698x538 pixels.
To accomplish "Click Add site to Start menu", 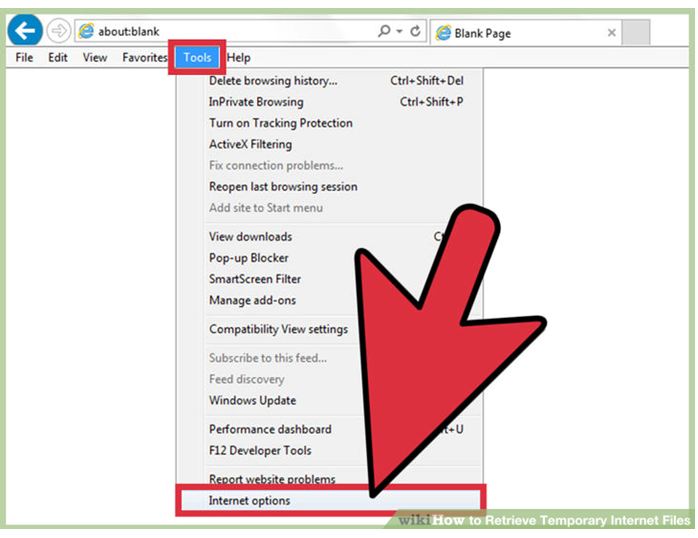I will tap(329, 208).
